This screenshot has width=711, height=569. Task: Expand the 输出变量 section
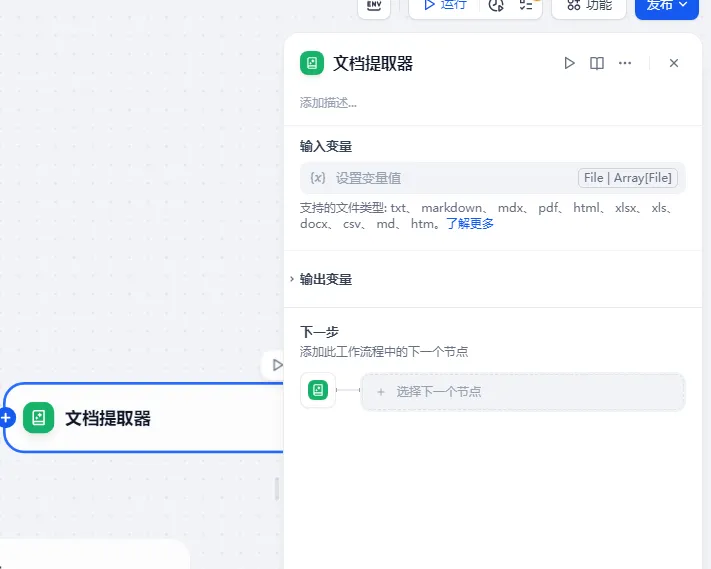pyautogui.click(x=326, y=279)
